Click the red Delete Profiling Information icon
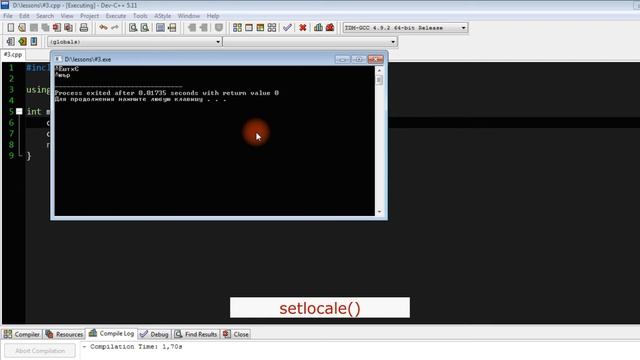Image resolution: width=640 pixels, height=360 pixels. [x=330, y=27]
